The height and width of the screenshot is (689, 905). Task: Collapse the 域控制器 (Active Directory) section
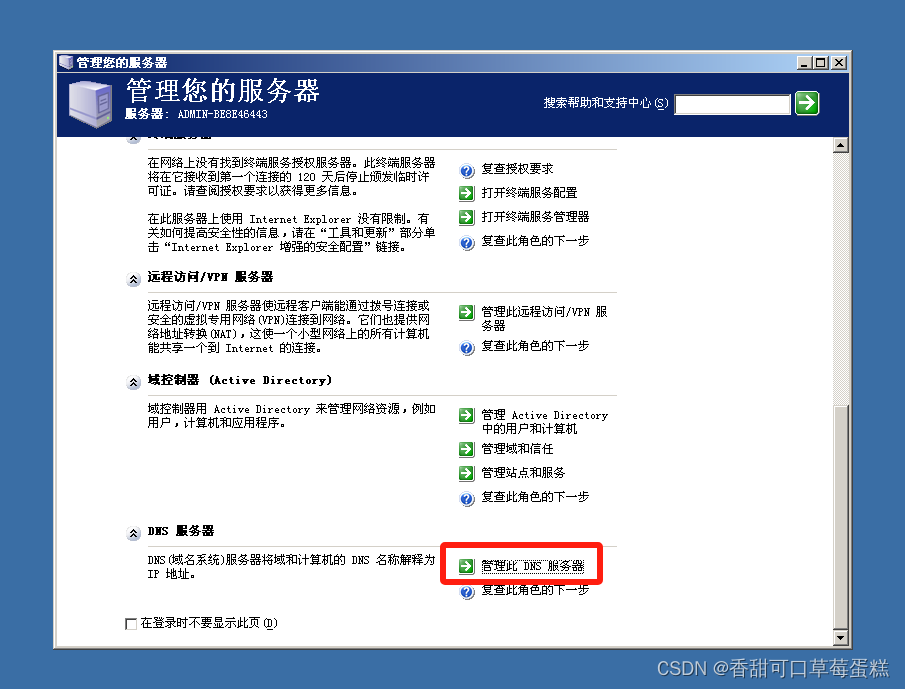[x=133, y=383]
